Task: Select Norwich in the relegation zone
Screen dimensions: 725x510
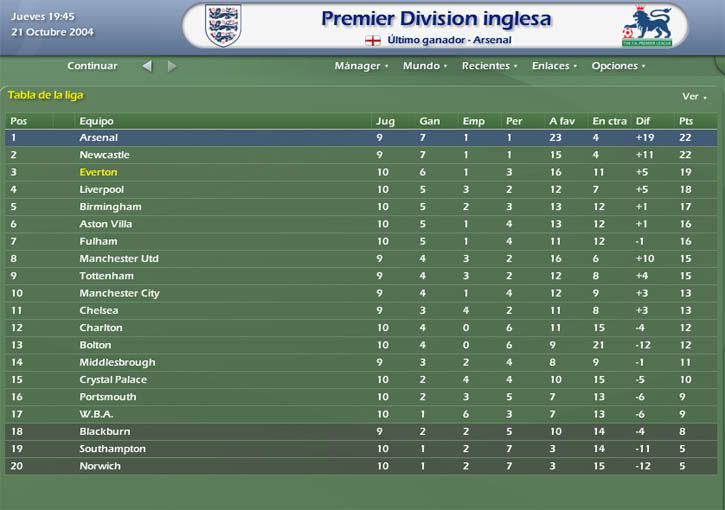Action: pyautogui.click(x=361, y=466)
